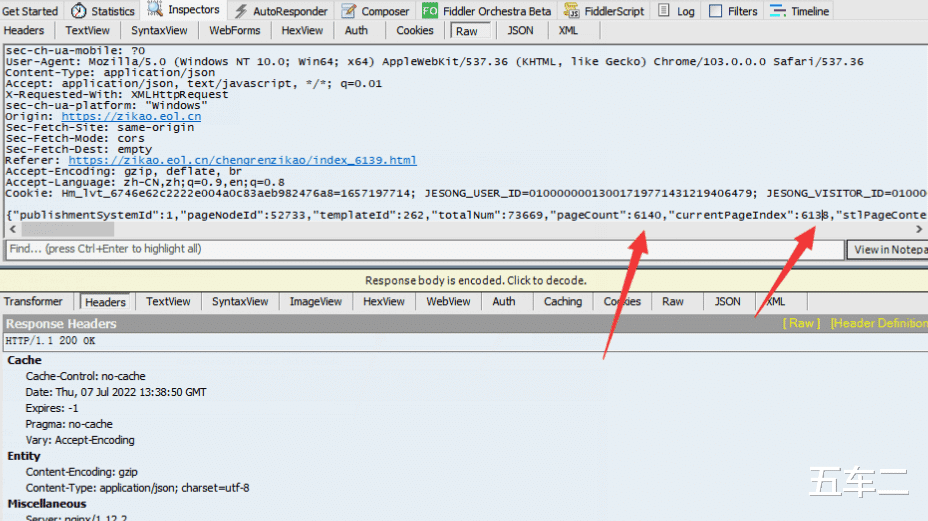Click the horizontal scrollbar left arrow
This screenshot has width=928, height=521.
click(12, 229)
